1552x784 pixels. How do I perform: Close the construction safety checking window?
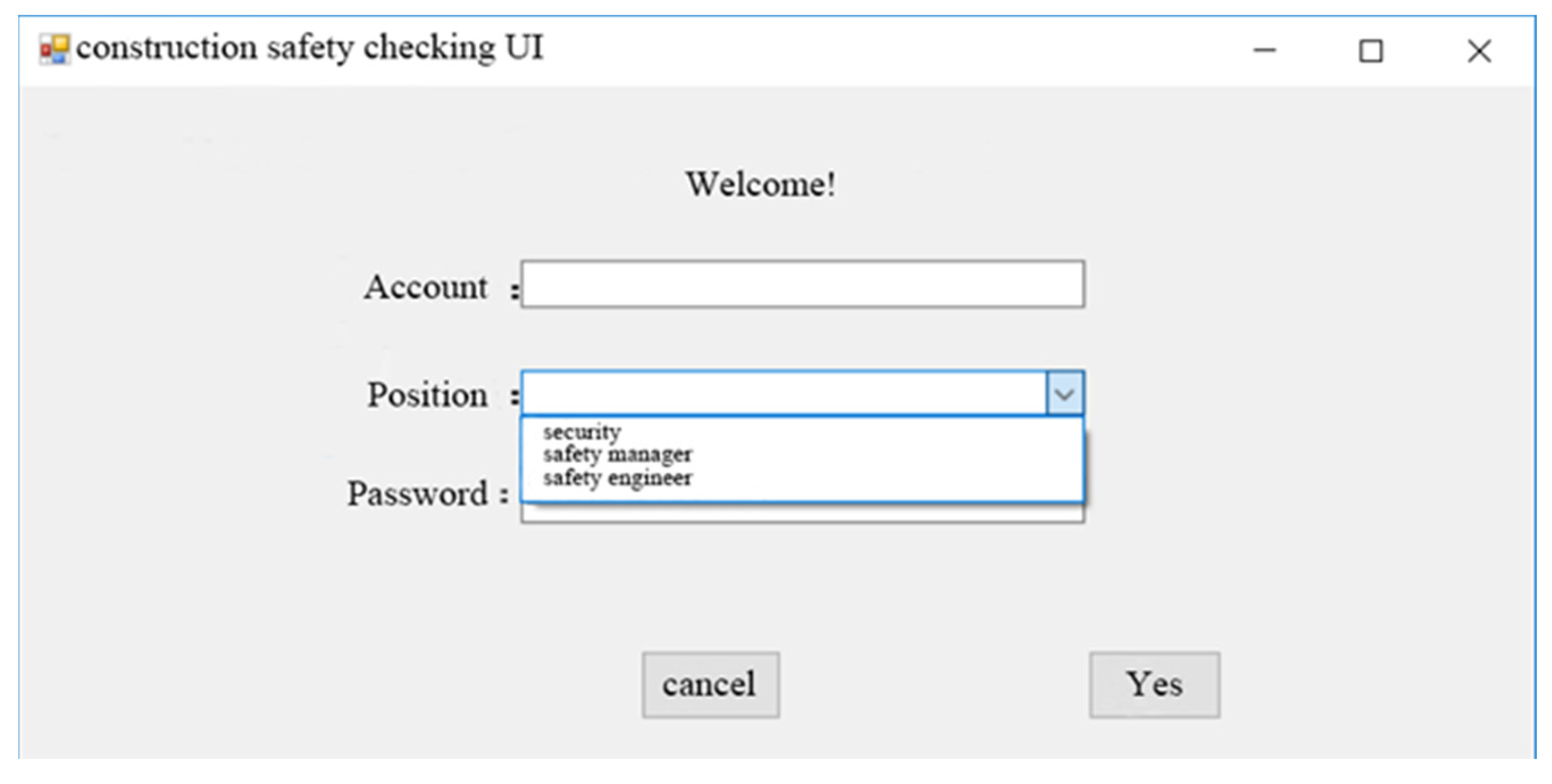pyautogui.click(x=1479, y=51)
